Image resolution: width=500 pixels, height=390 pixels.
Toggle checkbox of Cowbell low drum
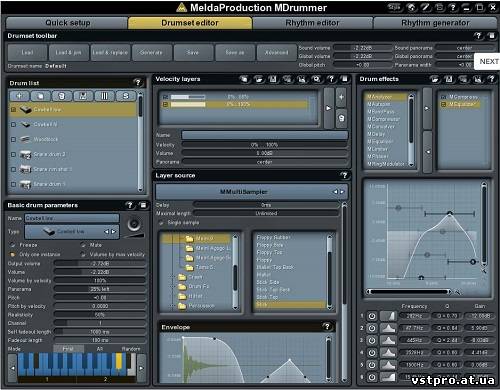click(x=14, y=109)
